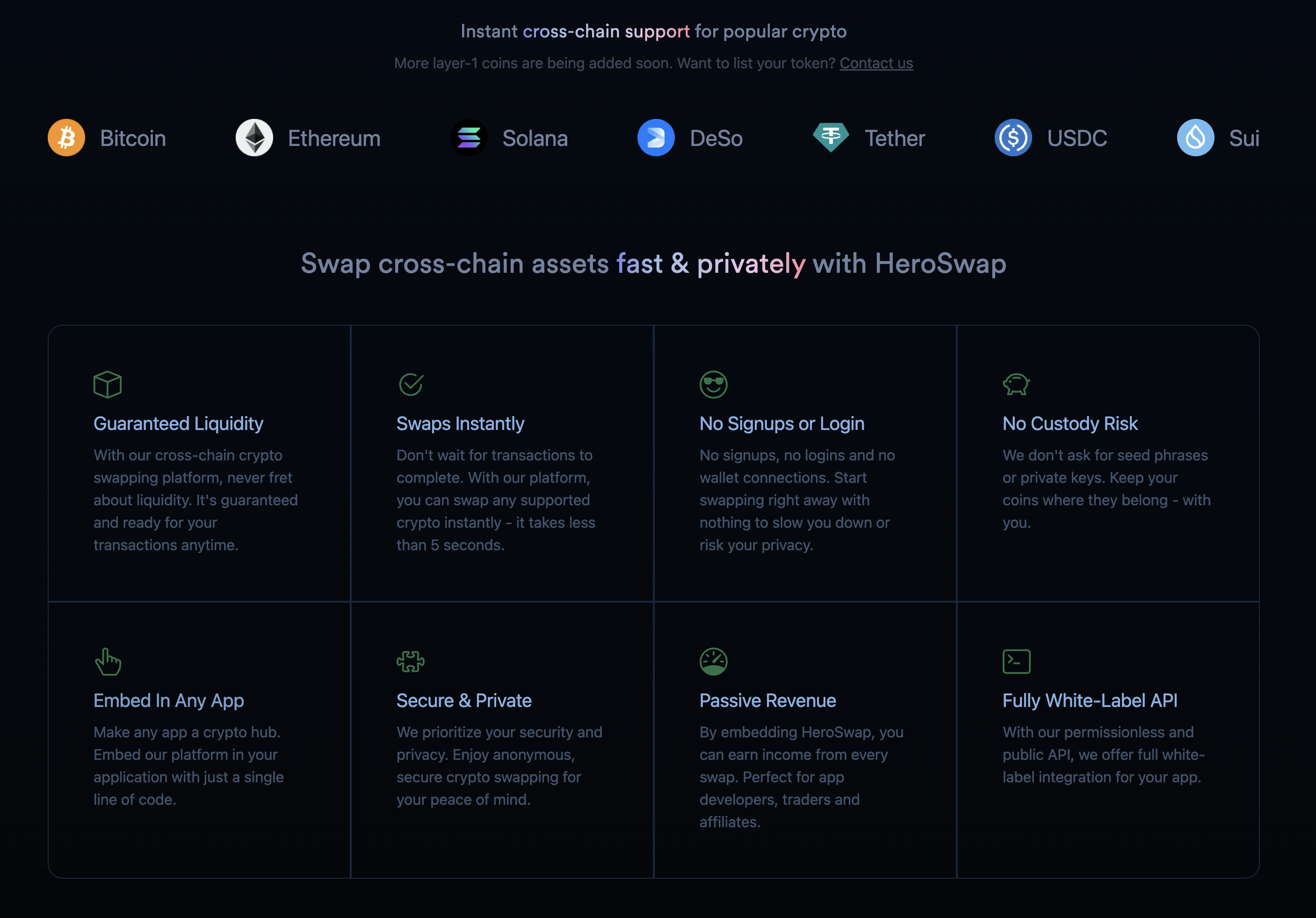
Task: Click the puzzle piece icon
Action: (411, 662)
